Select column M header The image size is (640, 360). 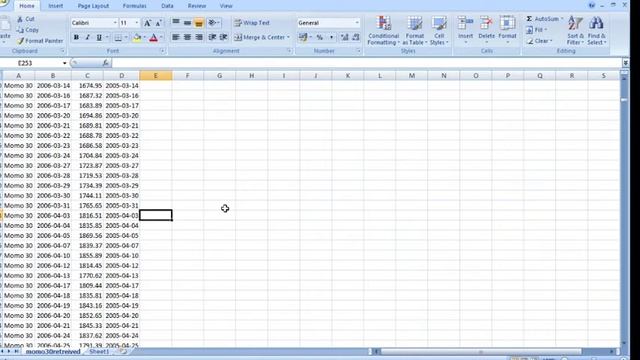[x=412, y=76]
